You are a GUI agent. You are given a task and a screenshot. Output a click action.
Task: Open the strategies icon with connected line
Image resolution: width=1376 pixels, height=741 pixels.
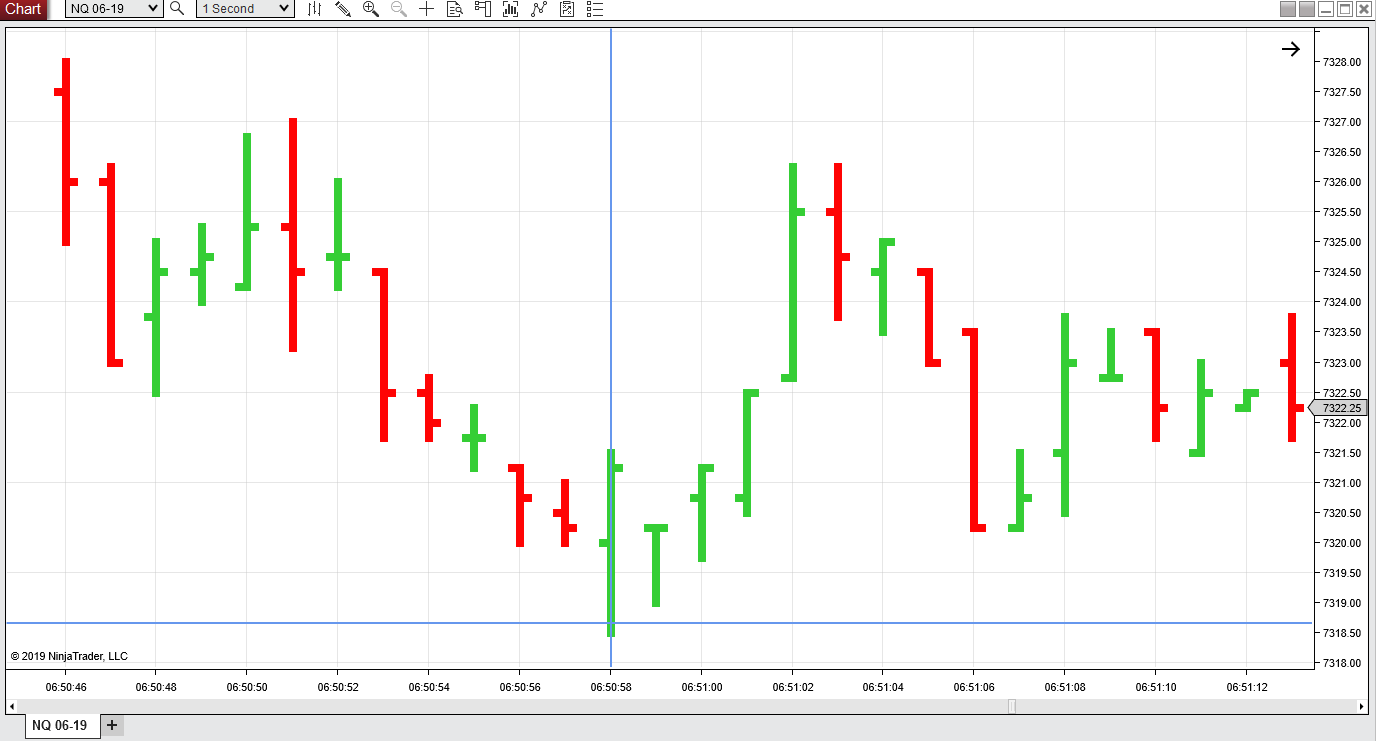pos(539,9)
